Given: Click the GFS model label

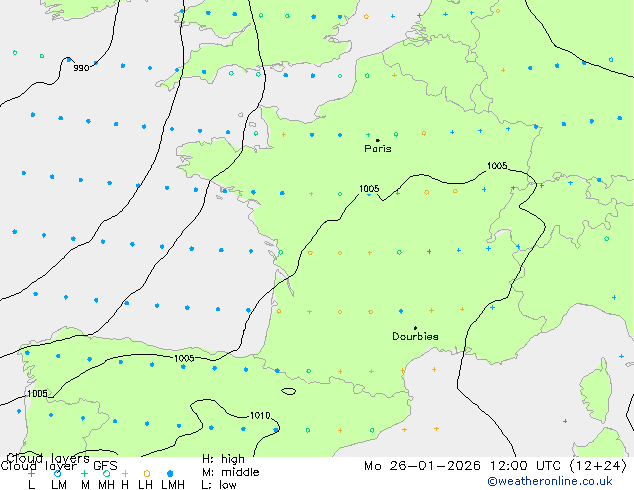Looking at the screenshot, I should tap(105, 466).
